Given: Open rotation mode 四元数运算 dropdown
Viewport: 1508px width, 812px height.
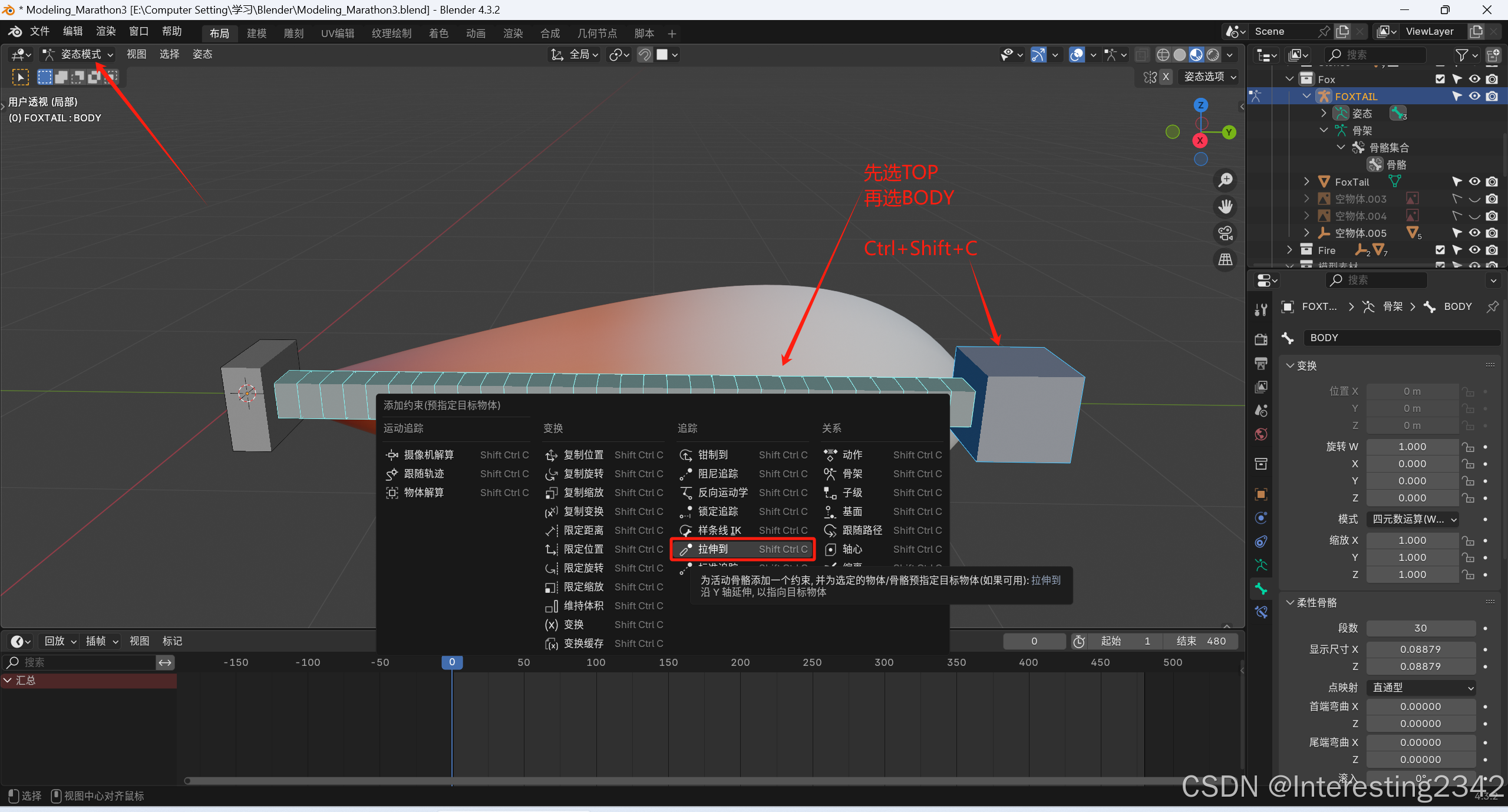Looking at the screenshot, I should [x=1413, y=519].
